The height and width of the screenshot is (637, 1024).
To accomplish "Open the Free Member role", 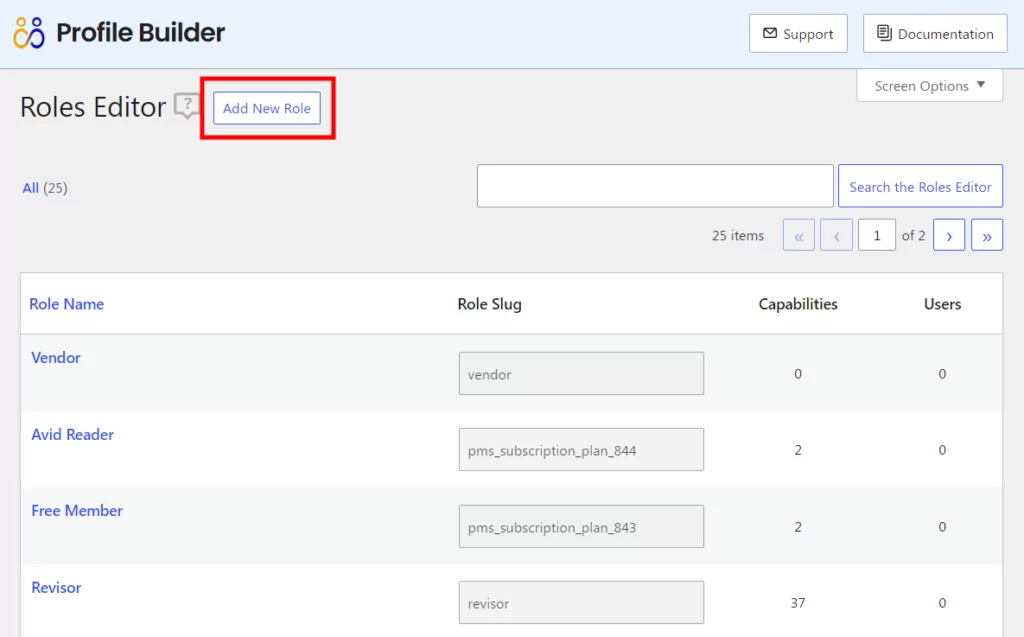I will point(77,511).
